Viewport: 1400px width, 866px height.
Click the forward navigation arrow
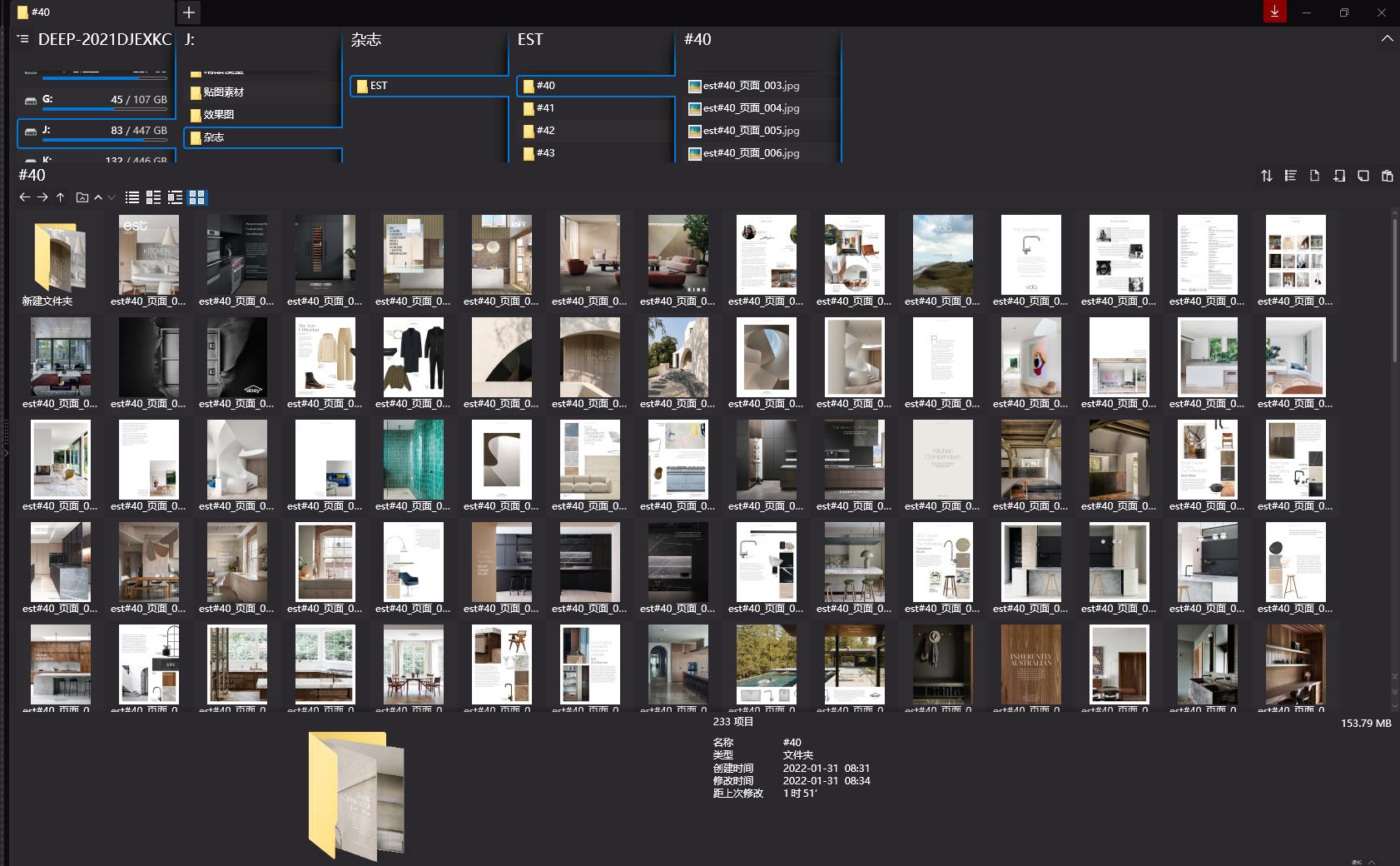42,197
